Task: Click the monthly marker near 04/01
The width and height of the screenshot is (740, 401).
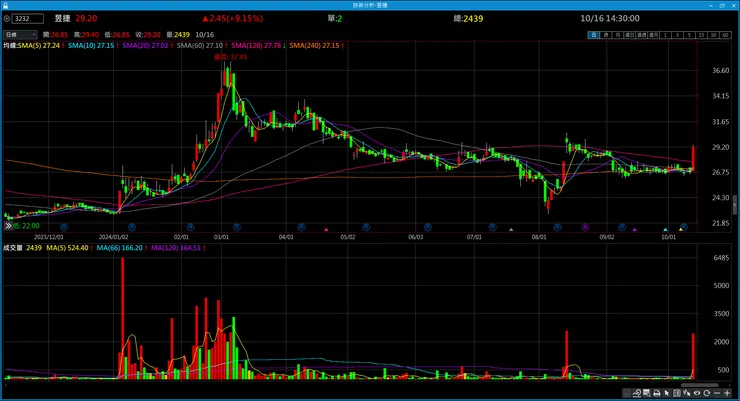Action: (x=302, y=227)
